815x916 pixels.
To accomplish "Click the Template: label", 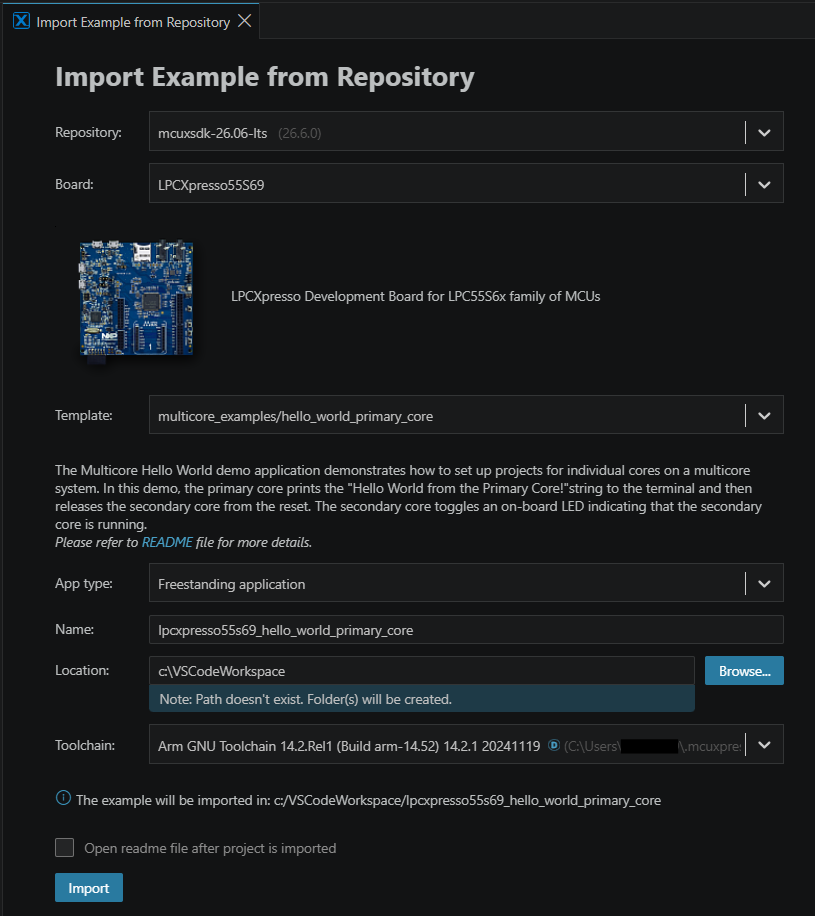I will (x=84, y=415).
